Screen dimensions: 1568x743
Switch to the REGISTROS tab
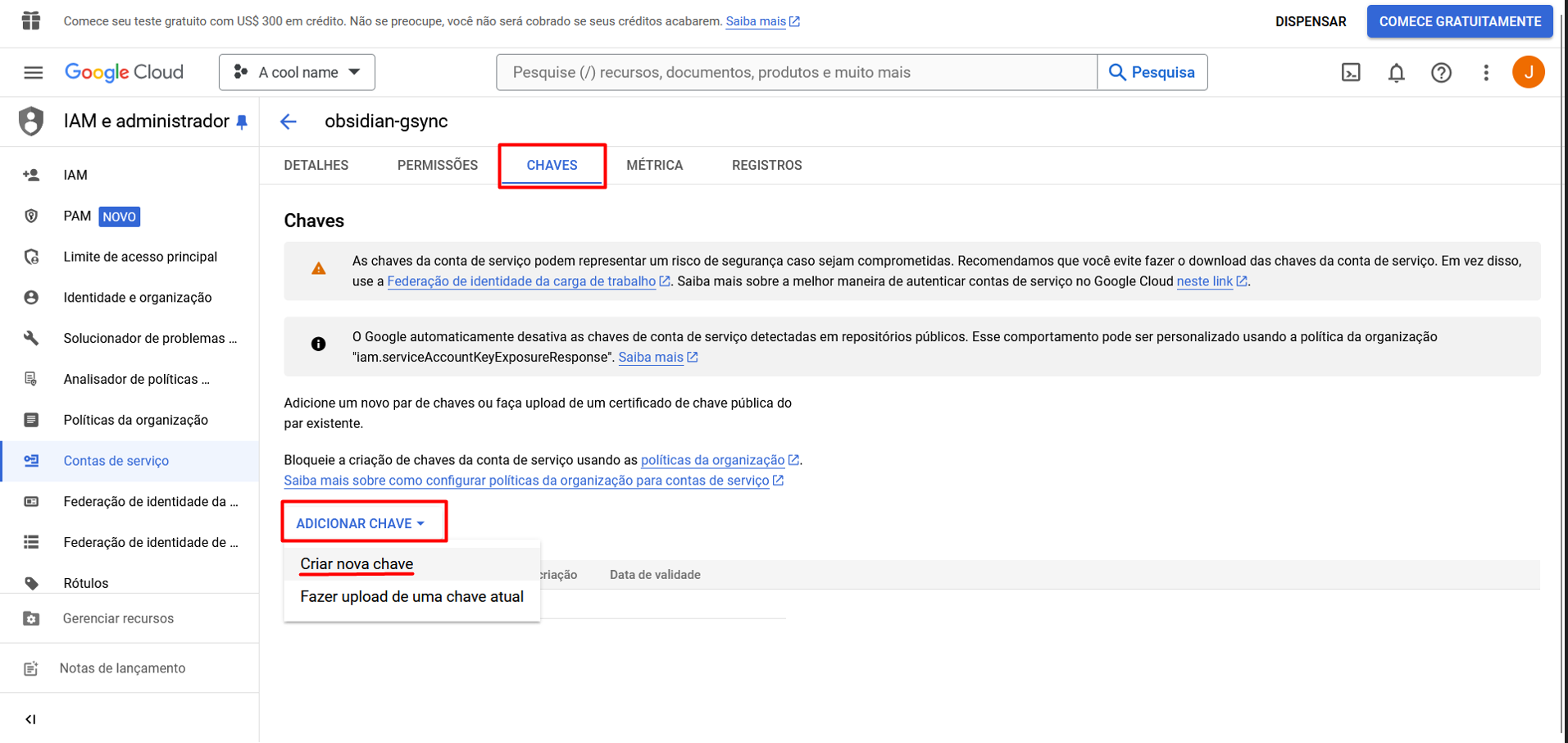[x=767, y=166]
